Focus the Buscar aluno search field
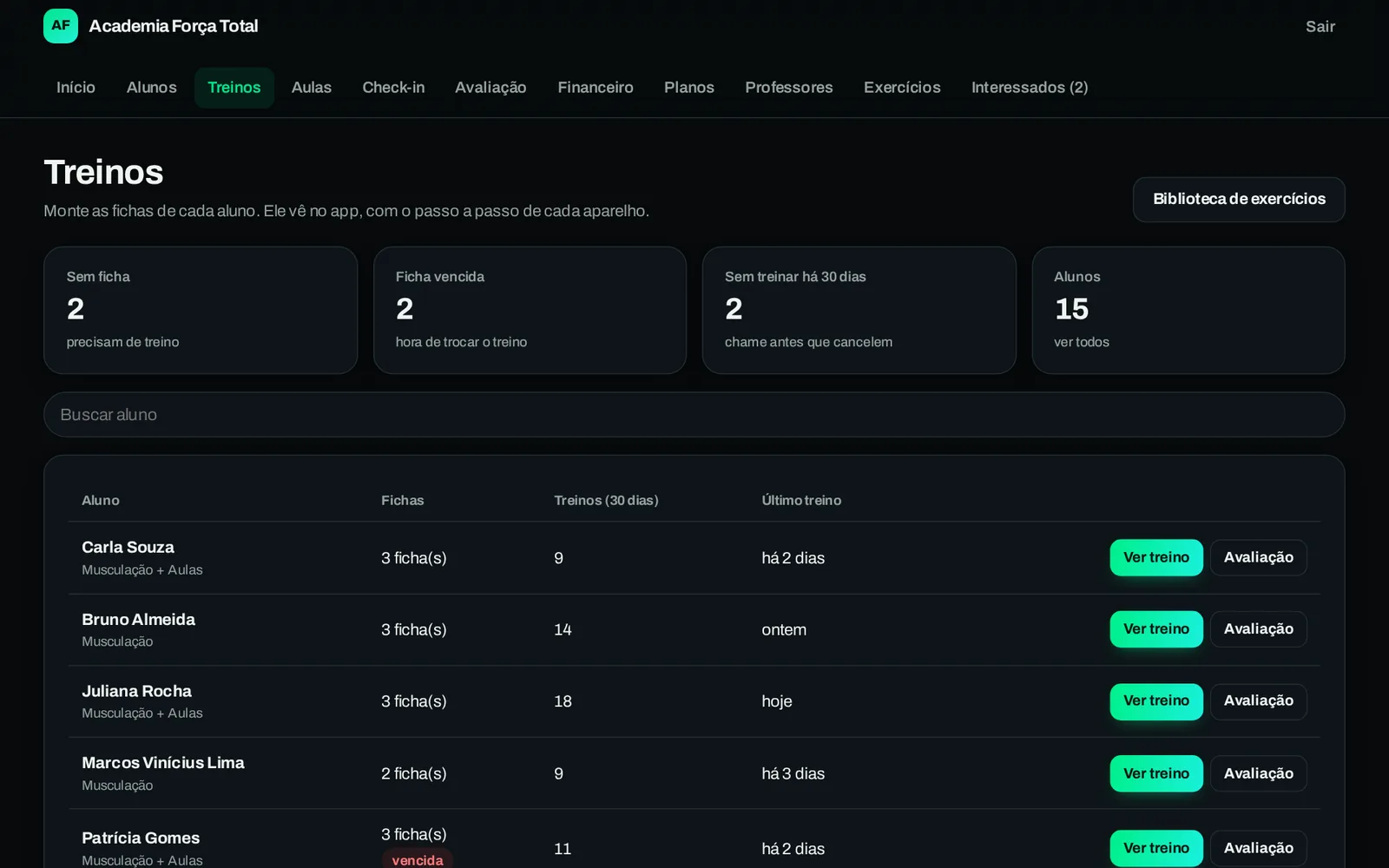The image size is (1389, 868). tap(694, 415)
